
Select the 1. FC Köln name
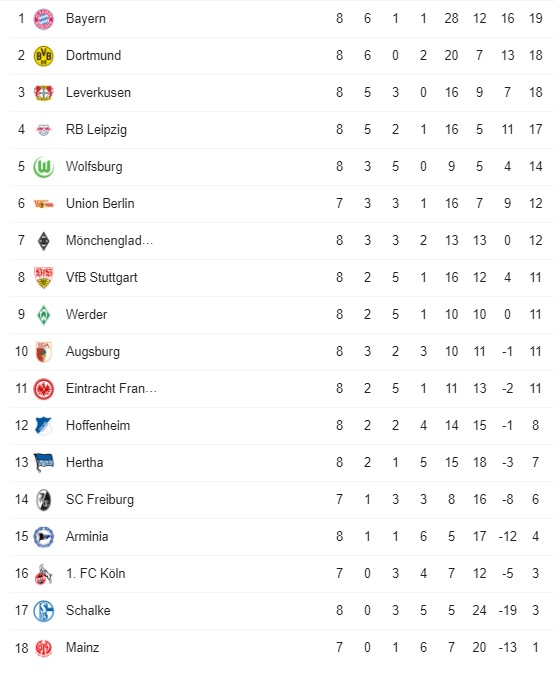click(x=95, y=573)
